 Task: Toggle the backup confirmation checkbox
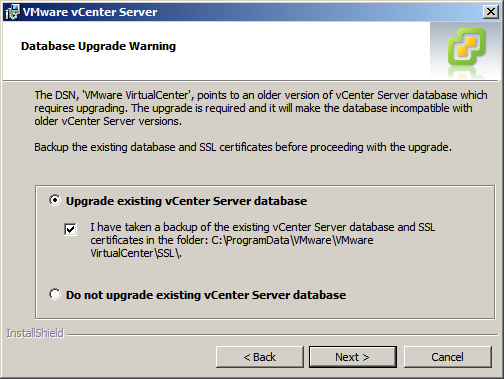pos(70,229)
